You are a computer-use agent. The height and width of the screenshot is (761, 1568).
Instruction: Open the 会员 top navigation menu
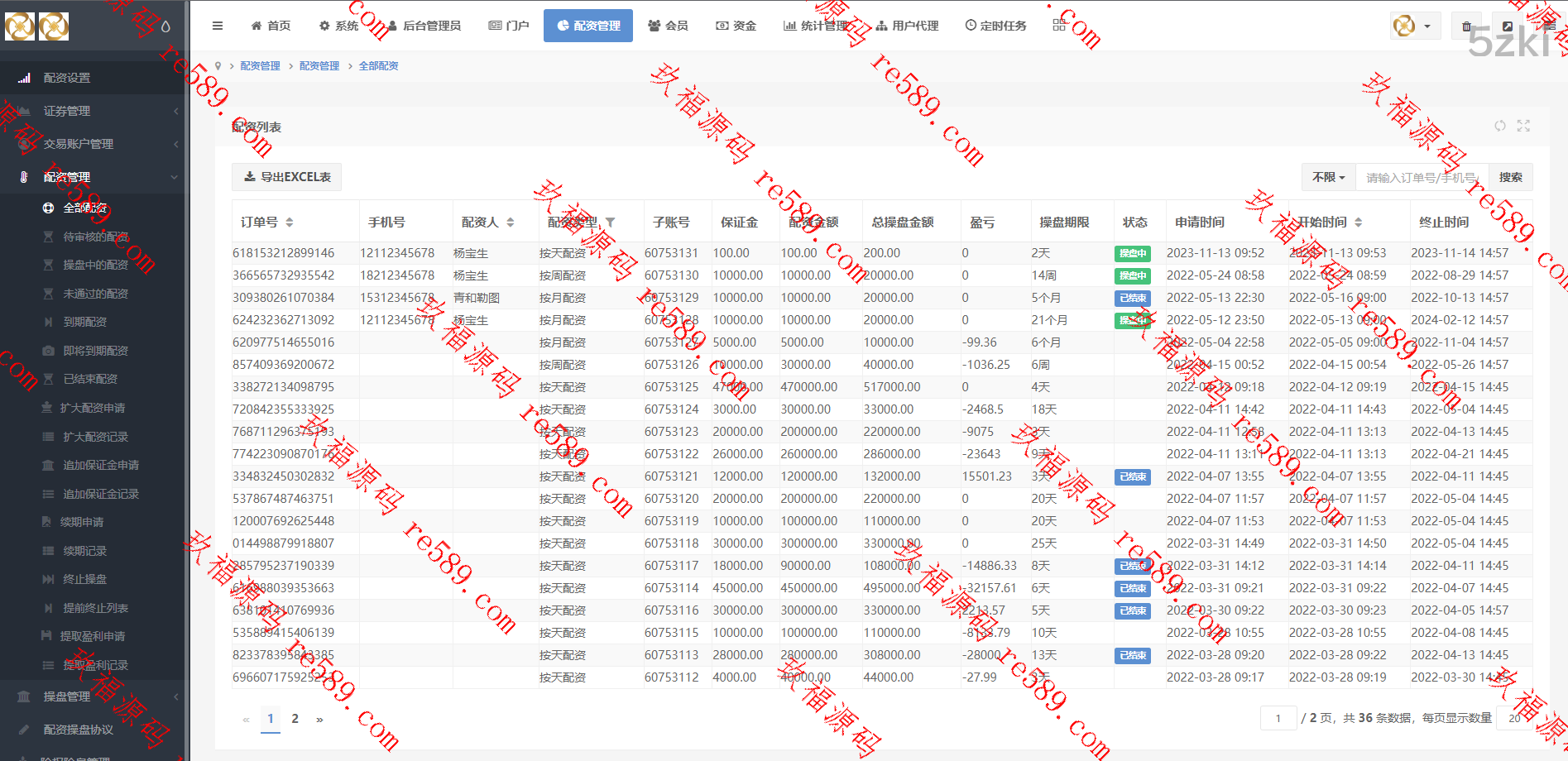pos(668,26)
